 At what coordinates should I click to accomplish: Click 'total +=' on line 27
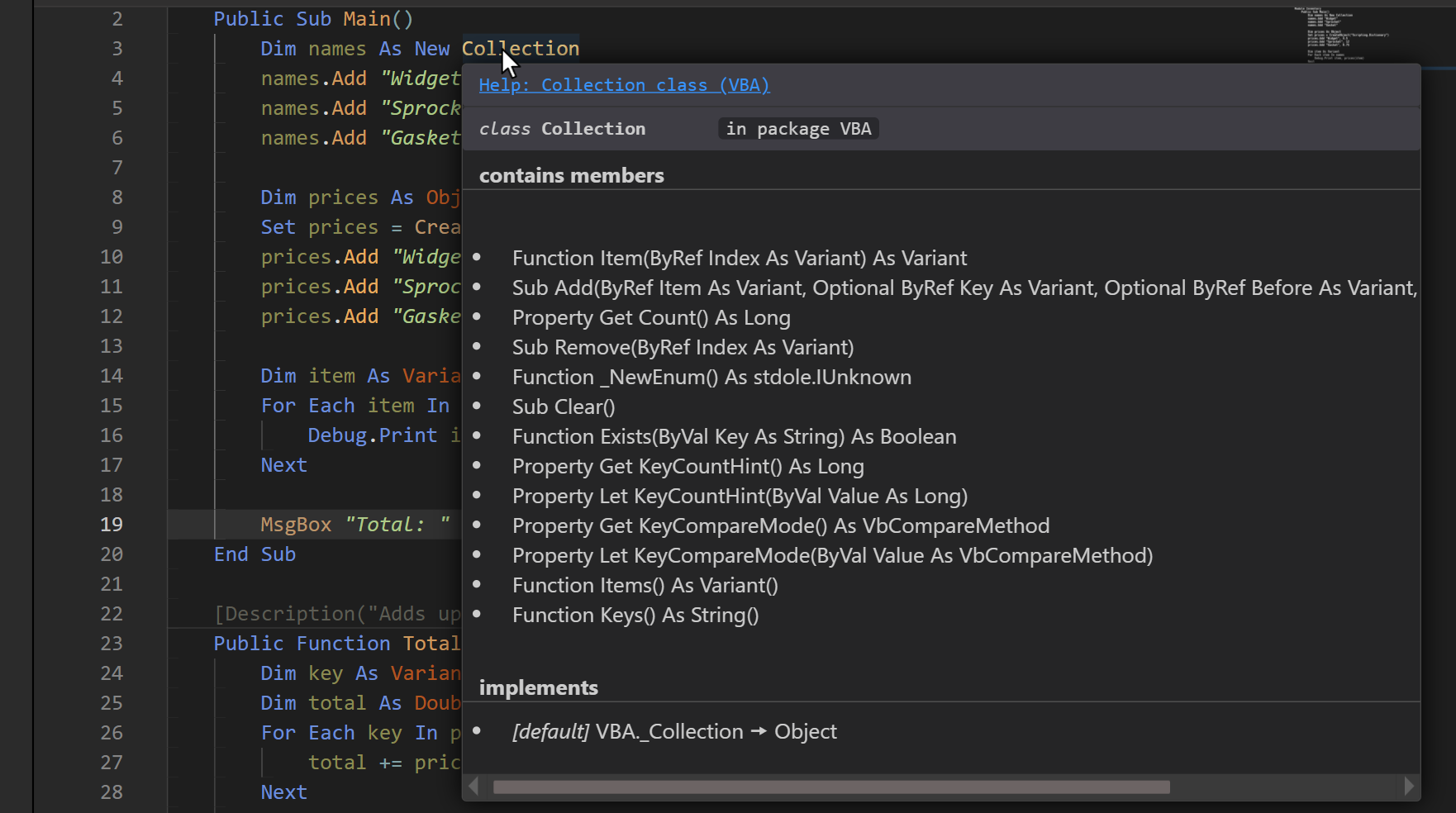coord(355,763)
